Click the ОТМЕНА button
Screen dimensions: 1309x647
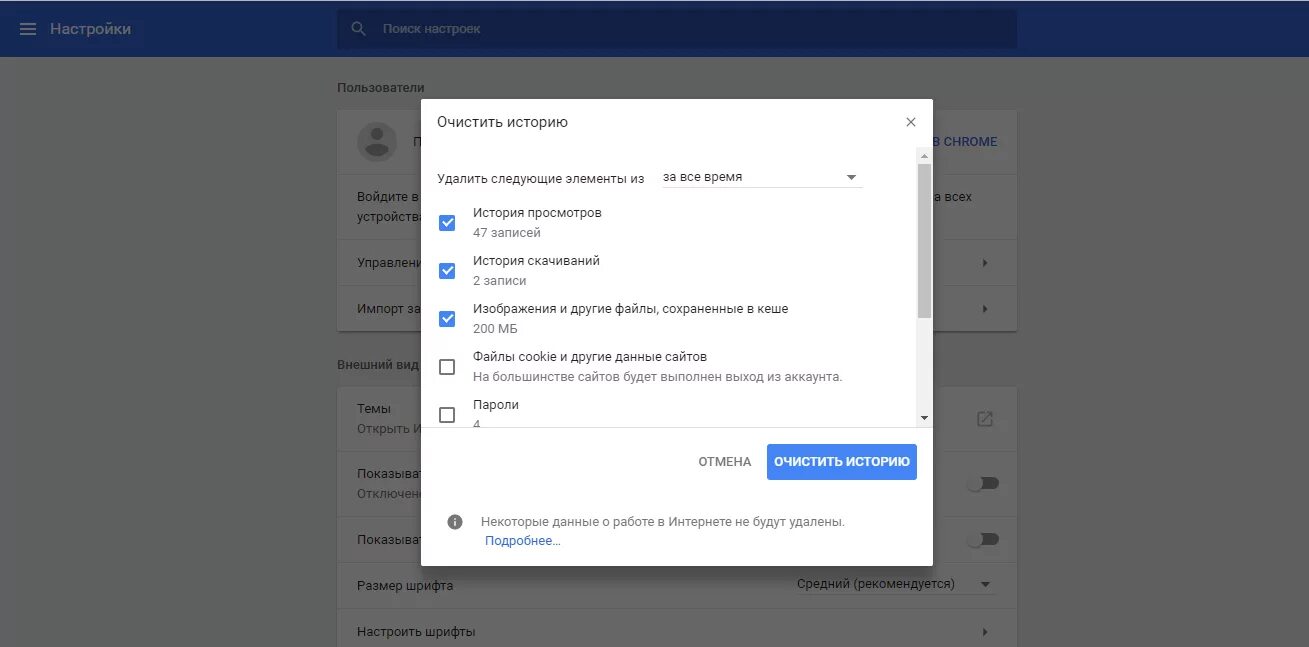(725, 462)
